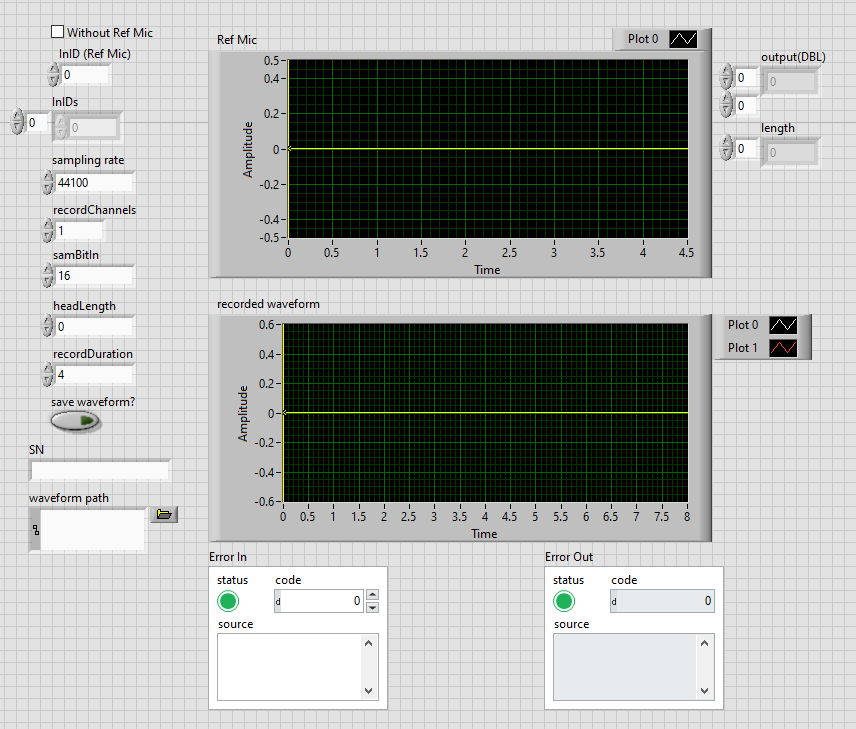Click the SN text input field
This screenshot has width=856, height=729.
[x=100, y=470]
